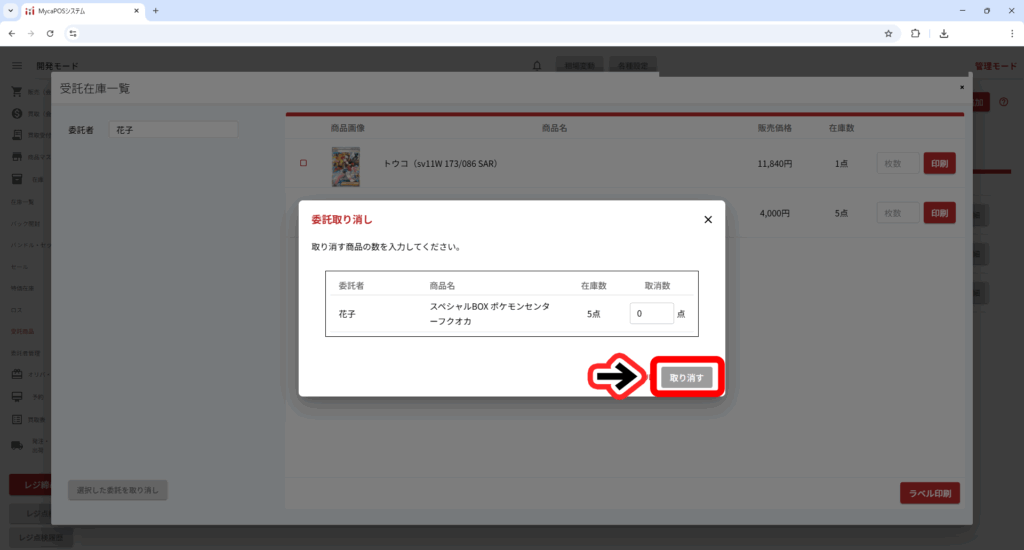Click the 選択した委託を取り消し button
Viewport: 1024px width, 550px height.
(118, 490)
